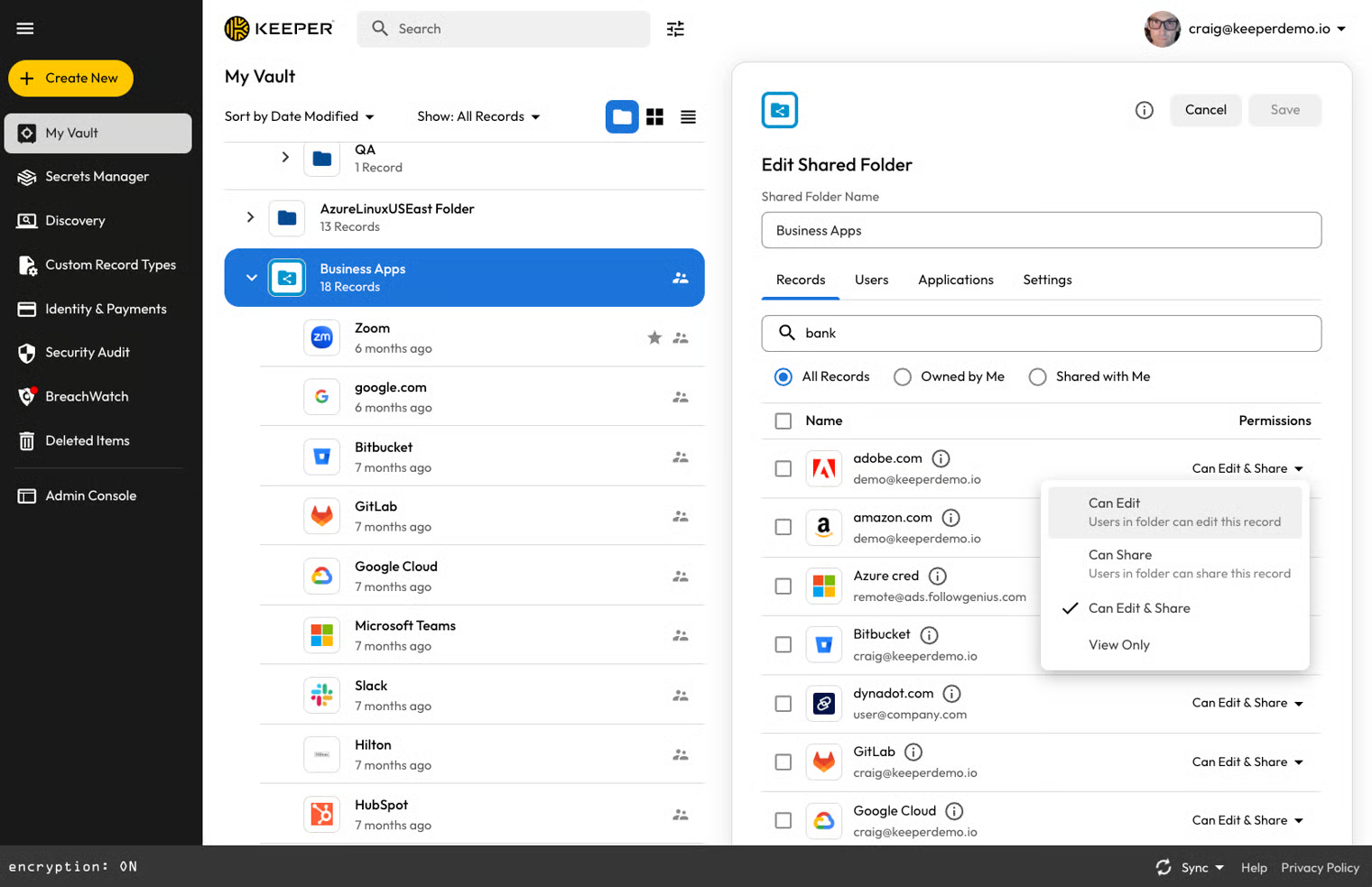Open advanced search filter icon

point(675,29)
